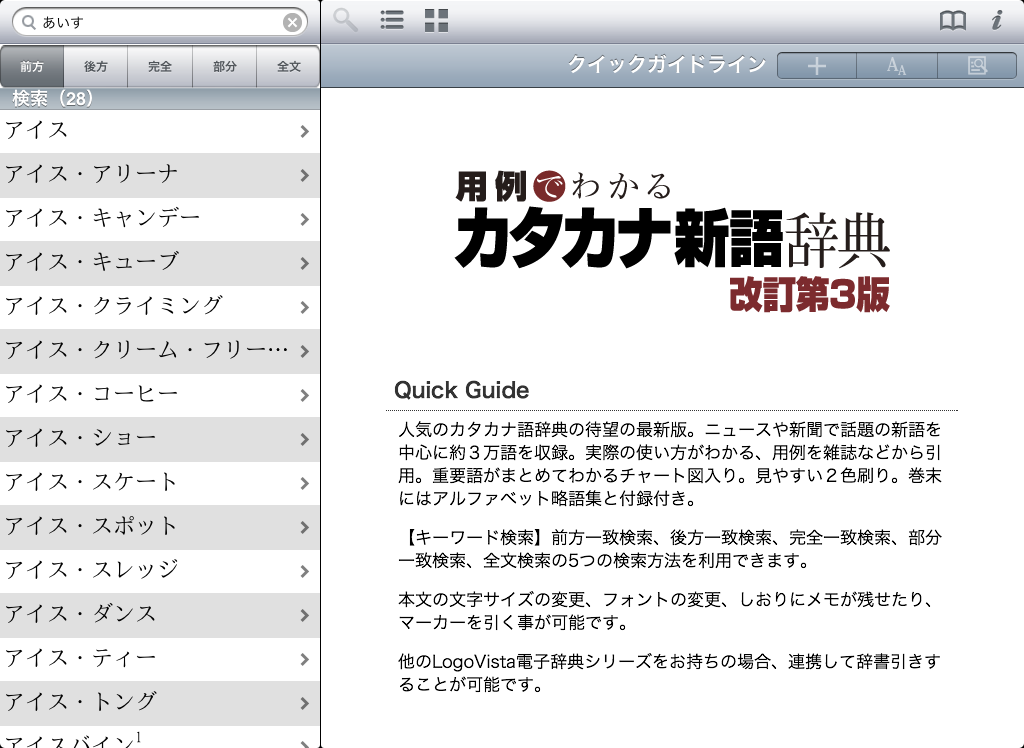Image resolution: width=1024 pixels, height=748 pixels.
Task: Change font size with the AA icon
Action: point(897,66)
